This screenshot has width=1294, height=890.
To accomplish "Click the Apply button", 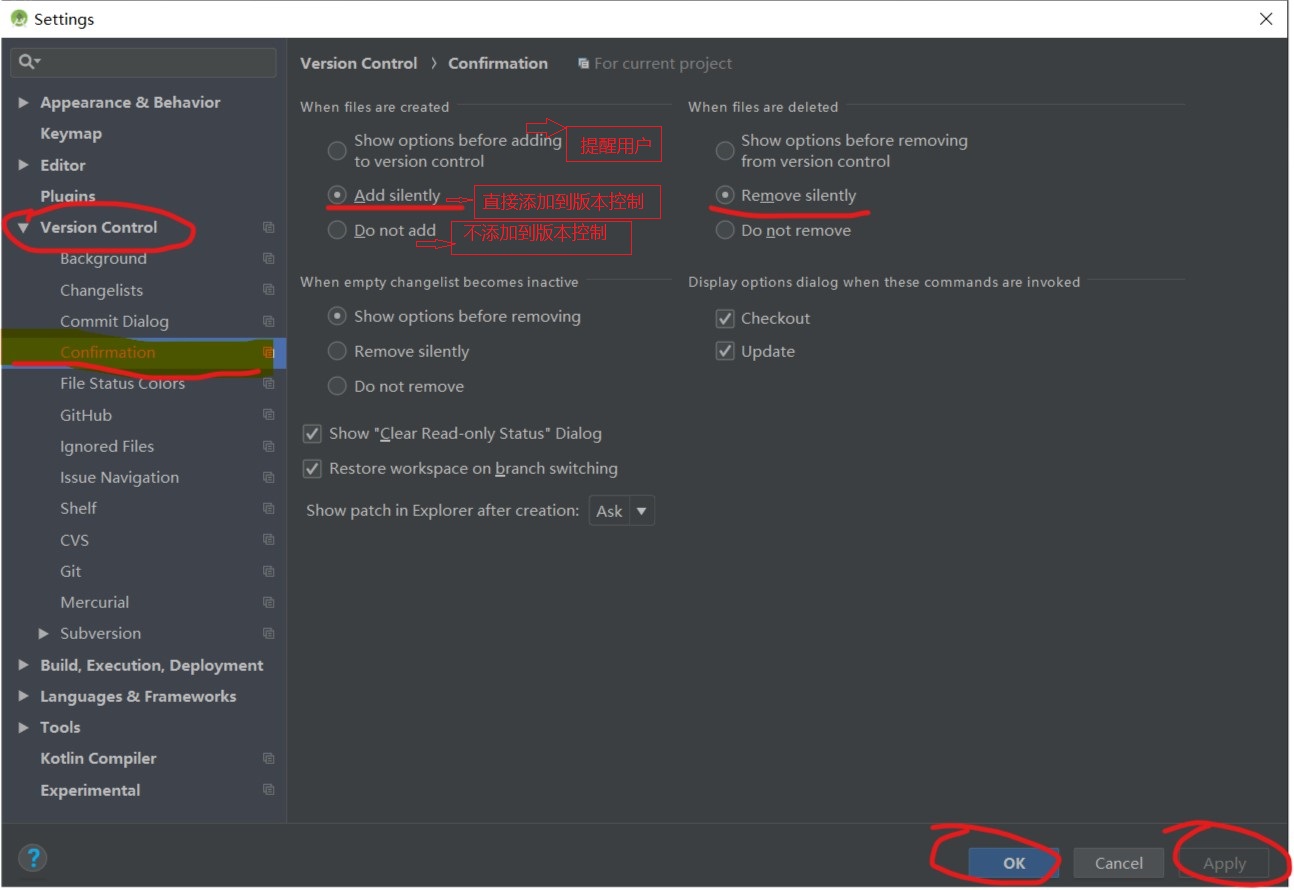I will (1224, 863).
